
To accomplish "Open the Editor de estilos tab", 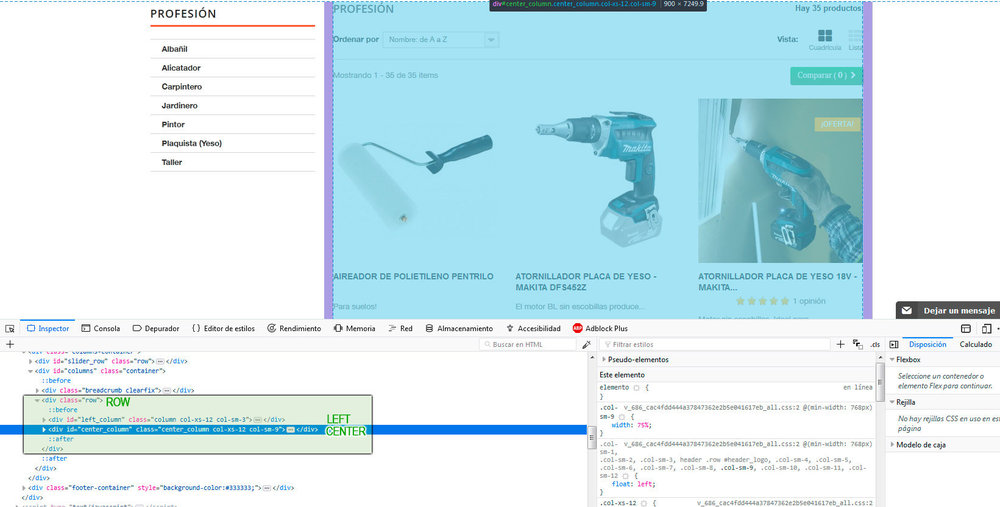I will 223,328.
